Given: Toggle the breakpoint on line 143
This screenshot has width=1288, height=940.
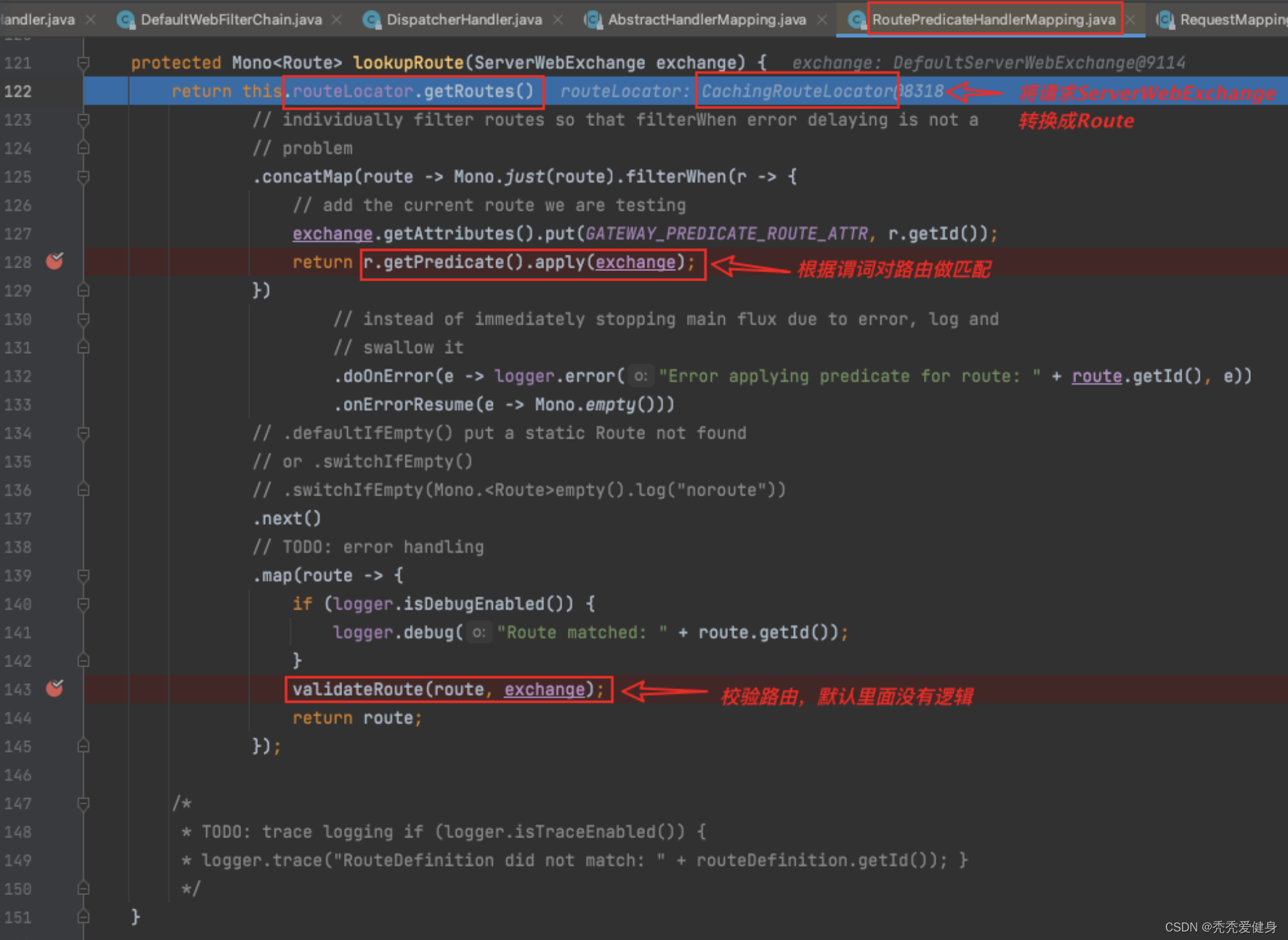Looking at the screenshot, I should pyautogui.click(x=55, y=689).
